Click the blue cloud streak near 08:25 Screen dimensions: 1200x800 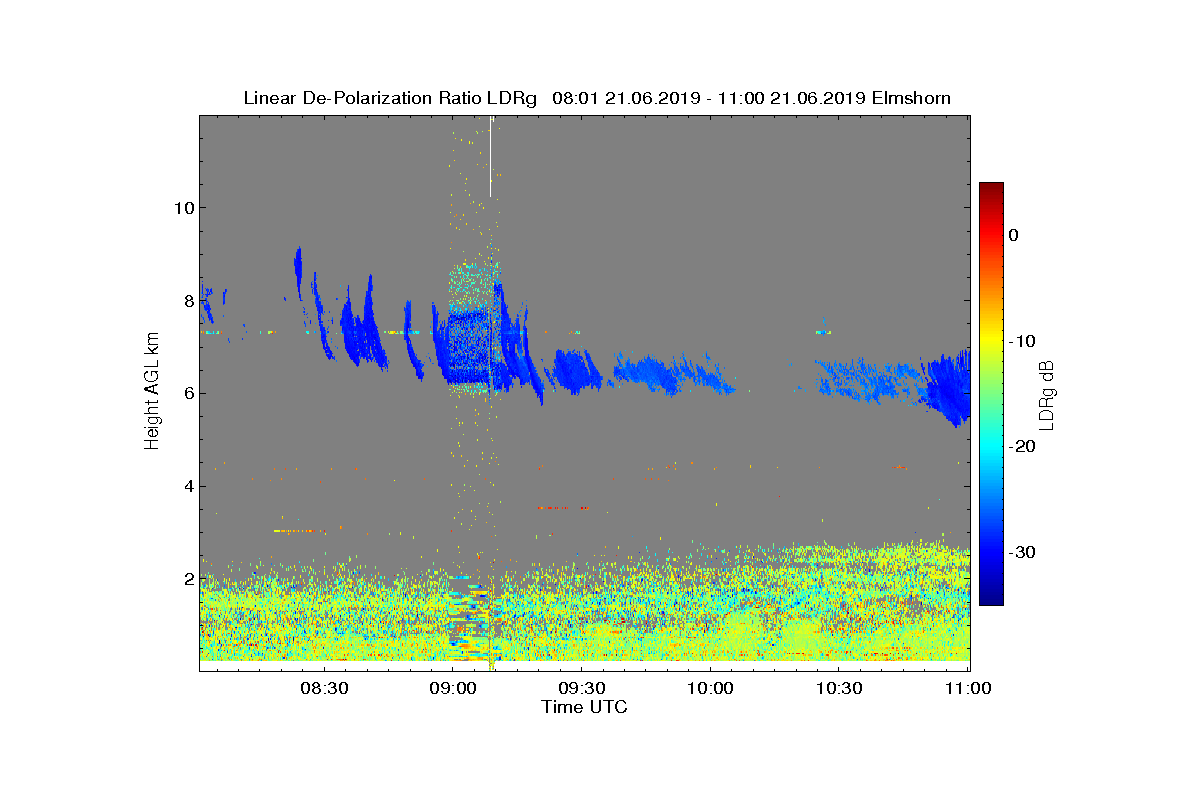298,272
